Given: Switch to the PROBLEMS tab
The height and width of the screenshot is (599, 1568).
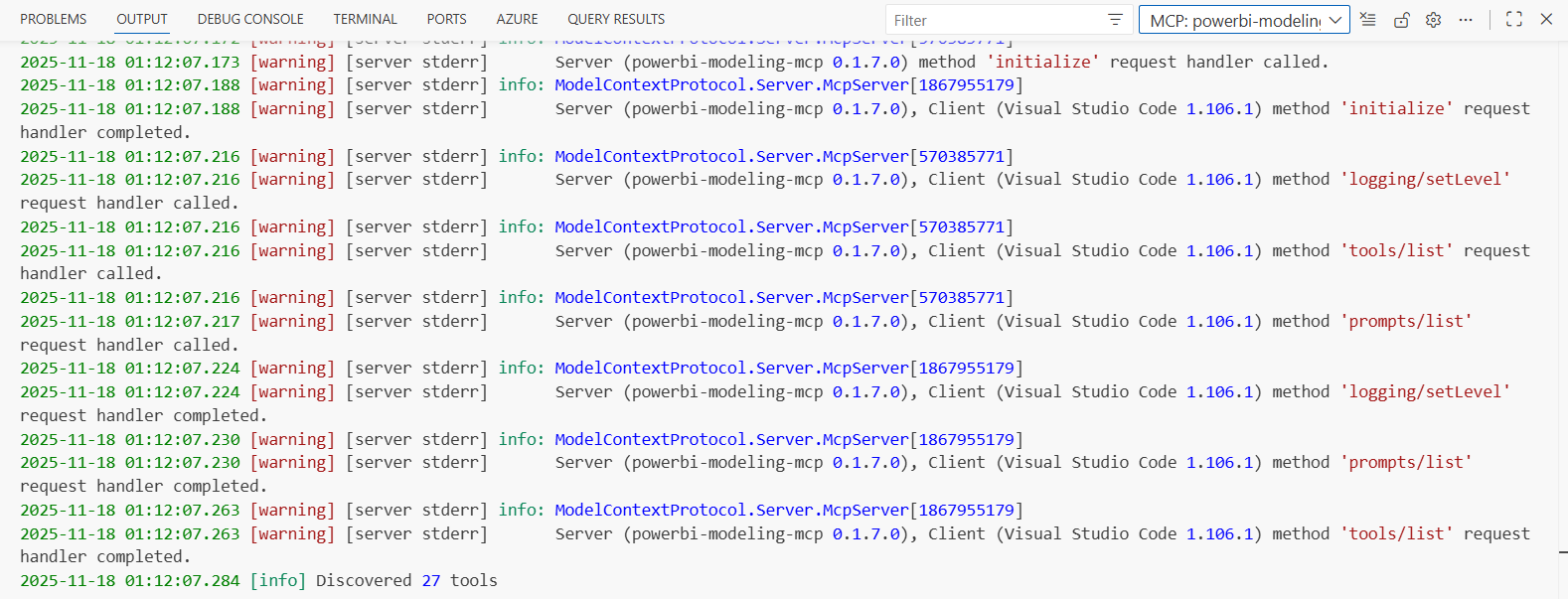Looking at the screenshot, I should (x=54, y=19).
